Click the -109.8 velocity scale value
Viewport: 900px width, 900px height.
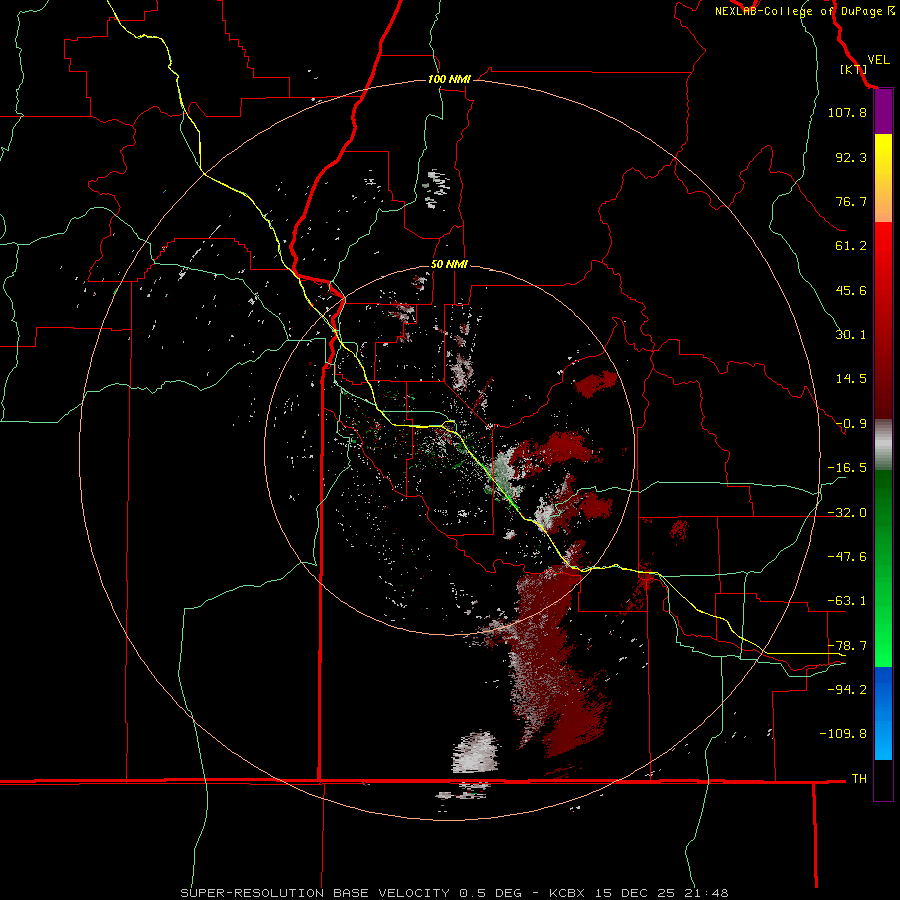pos(843,734)
